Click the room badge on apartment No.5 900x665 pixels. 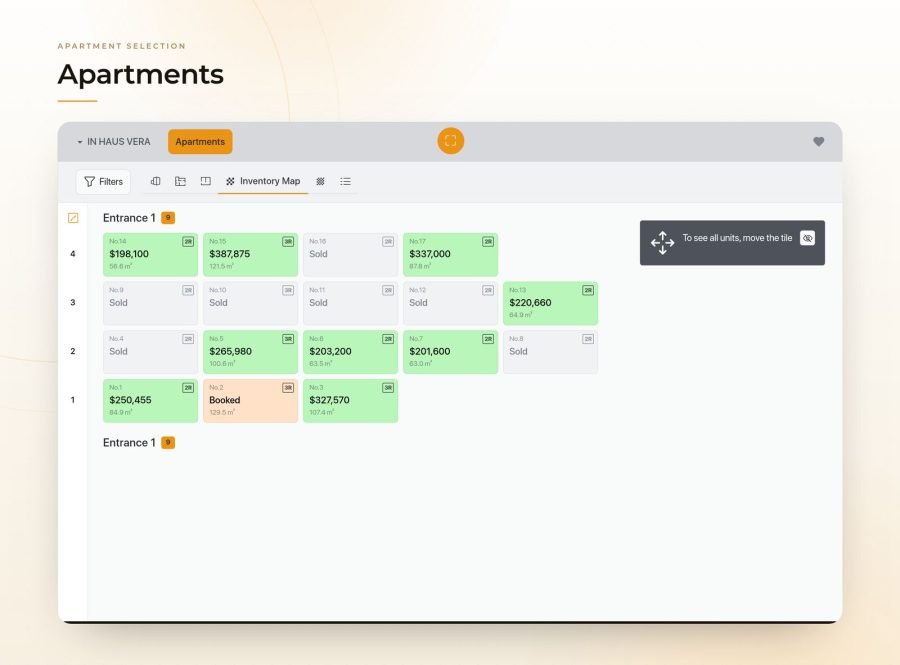[x=288, y=339]
